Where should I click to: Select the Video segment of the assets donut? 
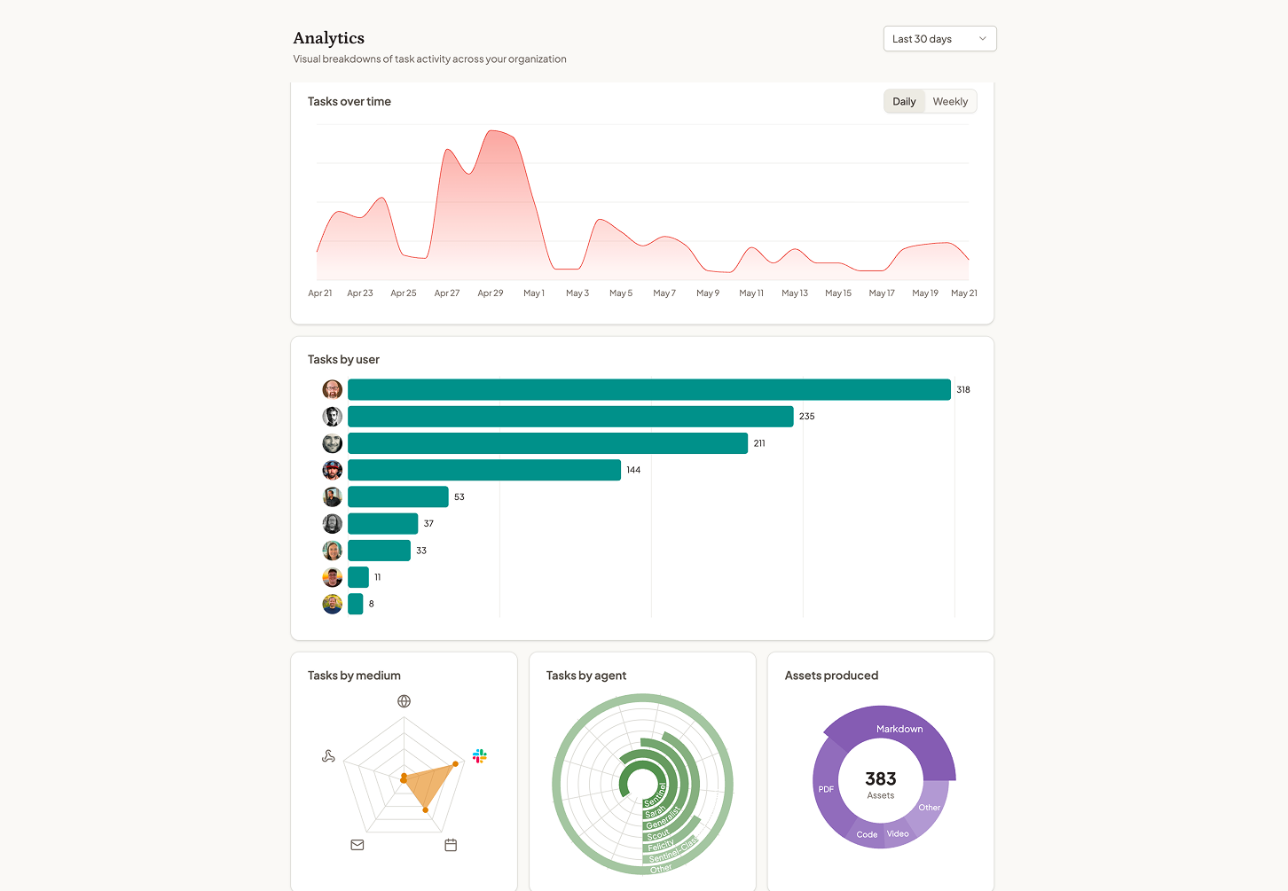pyautogui.click(x=898, y=833)
